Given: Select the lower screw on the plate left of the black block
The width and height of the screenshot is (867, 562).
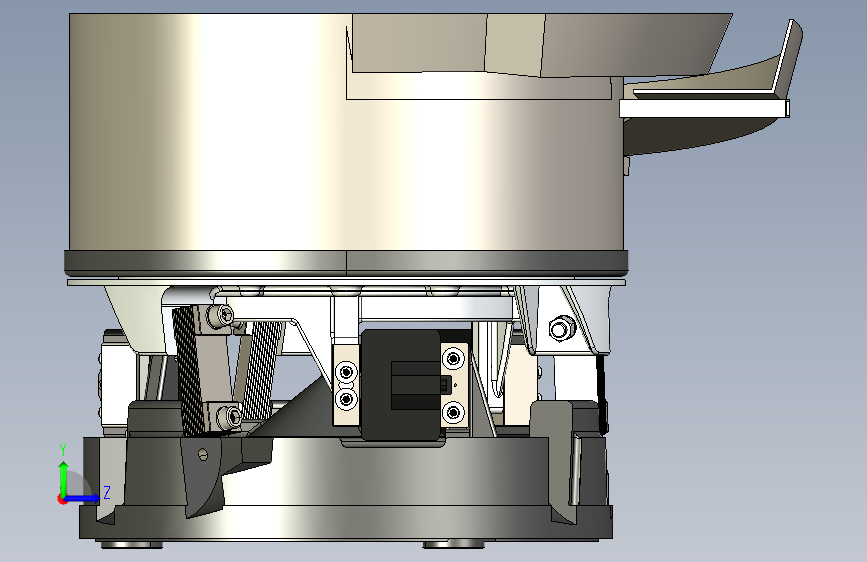Looking at the screenshot, I should (347, 398).
